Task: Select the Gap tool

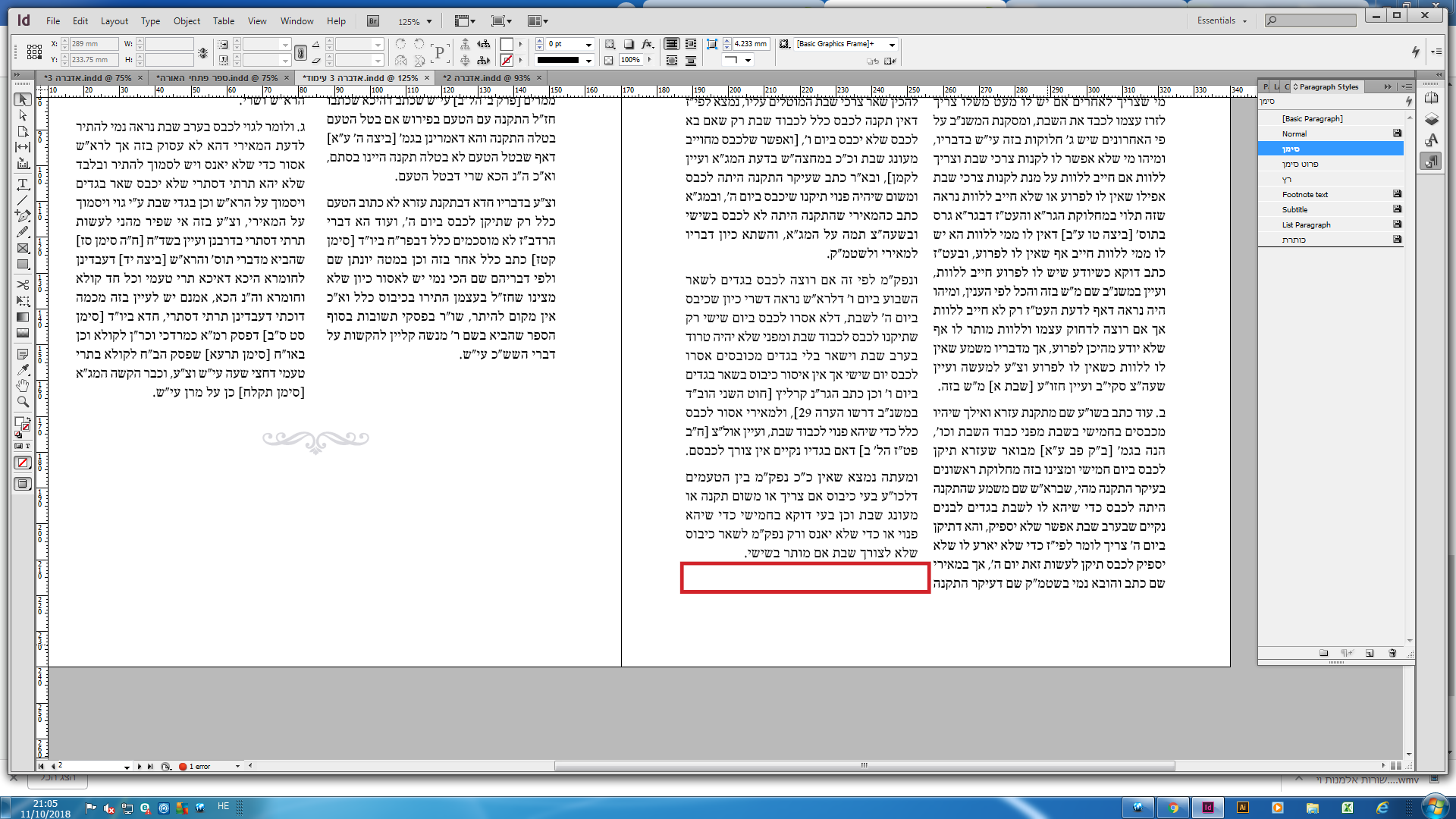Action: tap(23, 147)
